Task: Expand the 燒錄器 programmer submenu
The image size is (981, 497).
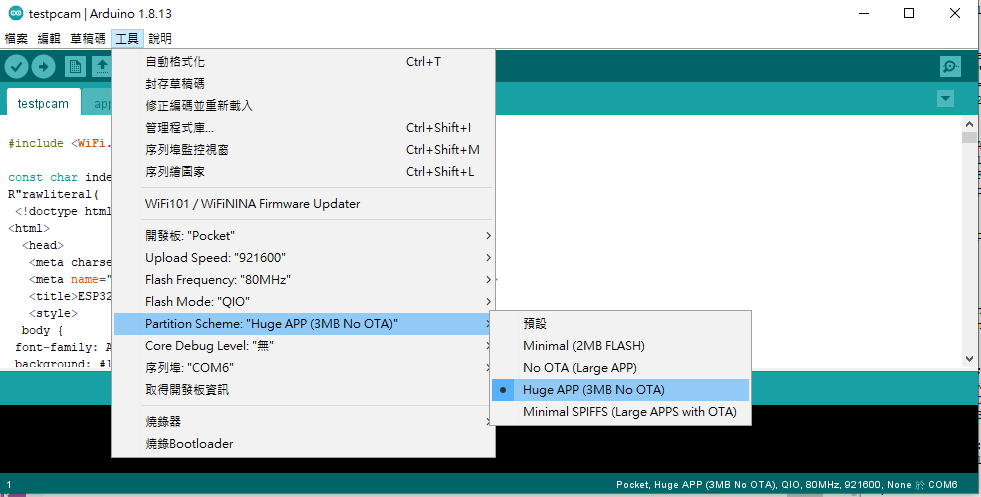Action: point(303,422)
